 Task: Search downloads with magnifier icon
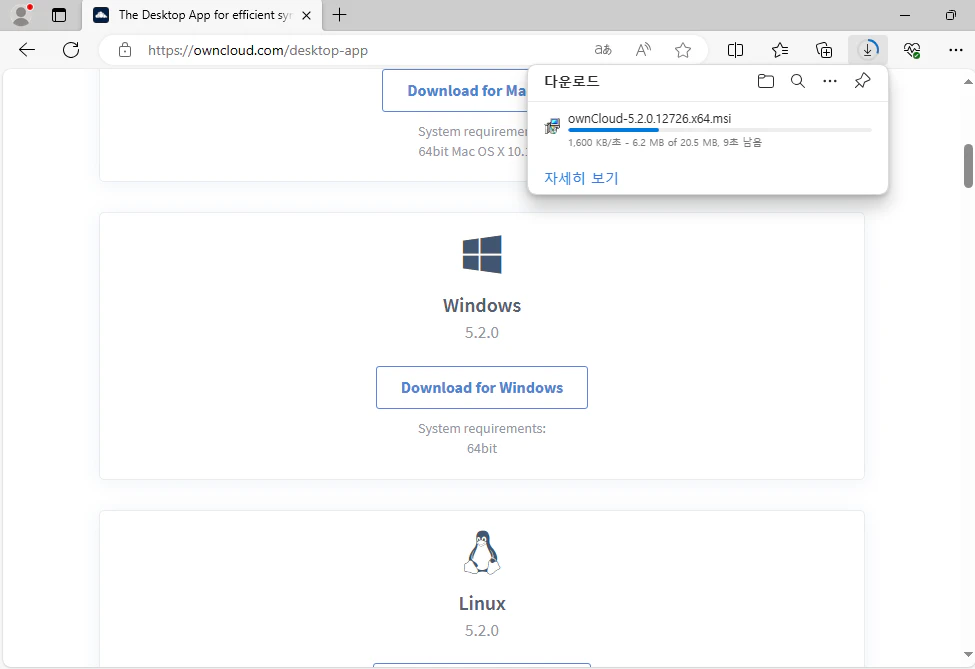coord(798,81)
